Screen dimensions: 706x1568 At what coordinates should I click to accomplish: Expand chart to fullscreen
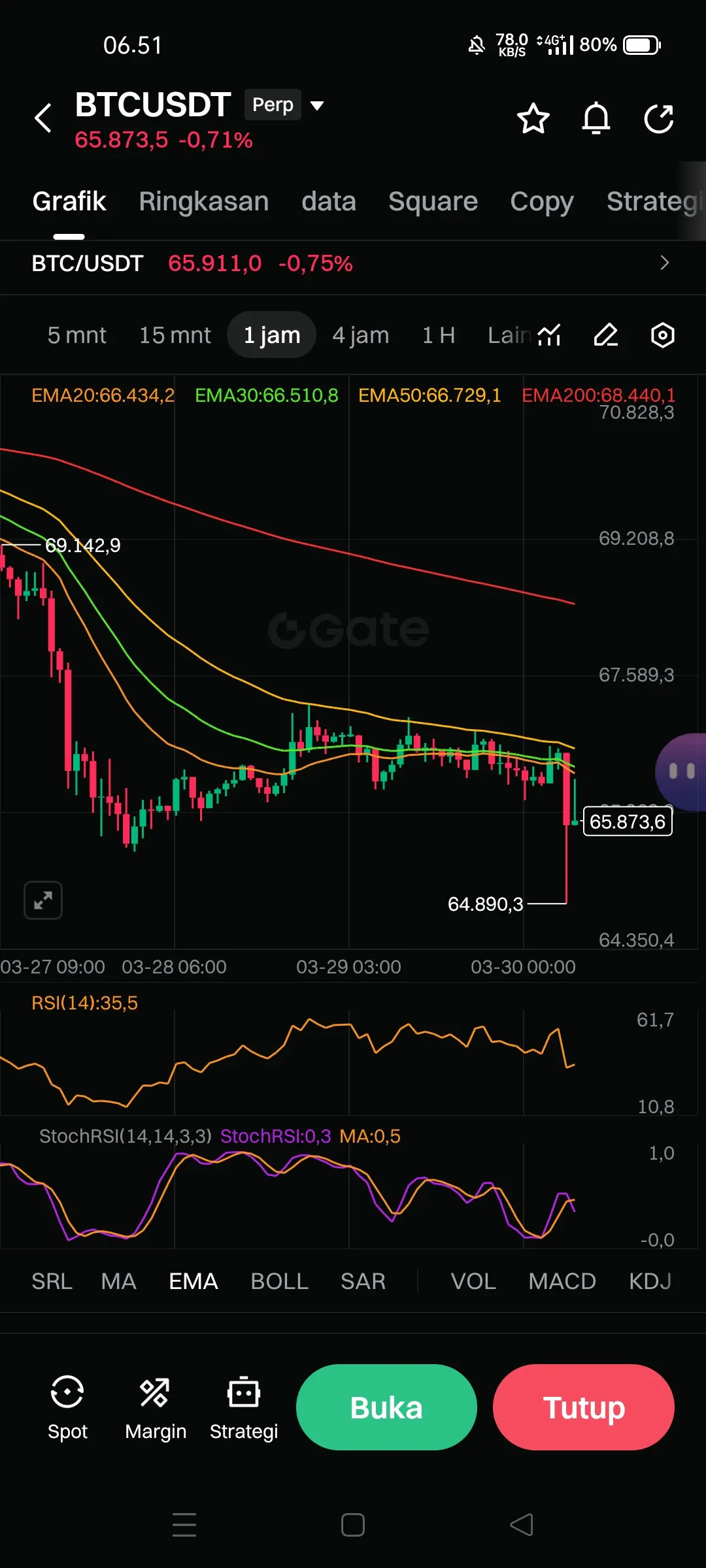[x=43, y=900]
